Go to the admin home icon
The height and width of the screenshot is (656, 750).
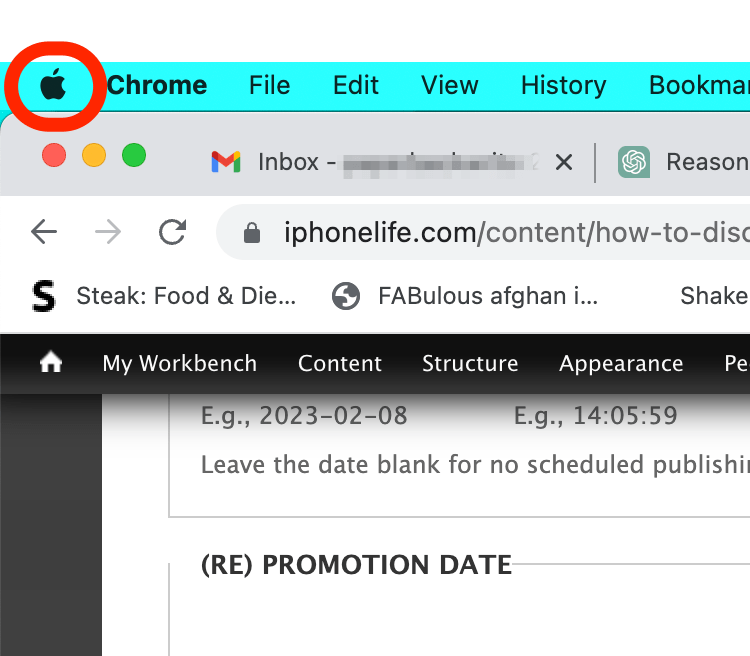click(x=50, y=363)
